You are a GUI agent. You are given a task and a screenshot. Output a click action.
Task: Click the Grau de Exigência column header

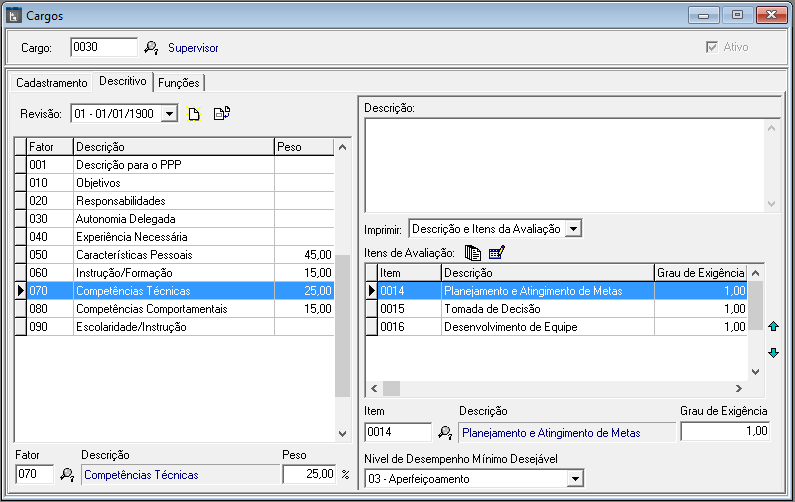click(x=701, y=273)
